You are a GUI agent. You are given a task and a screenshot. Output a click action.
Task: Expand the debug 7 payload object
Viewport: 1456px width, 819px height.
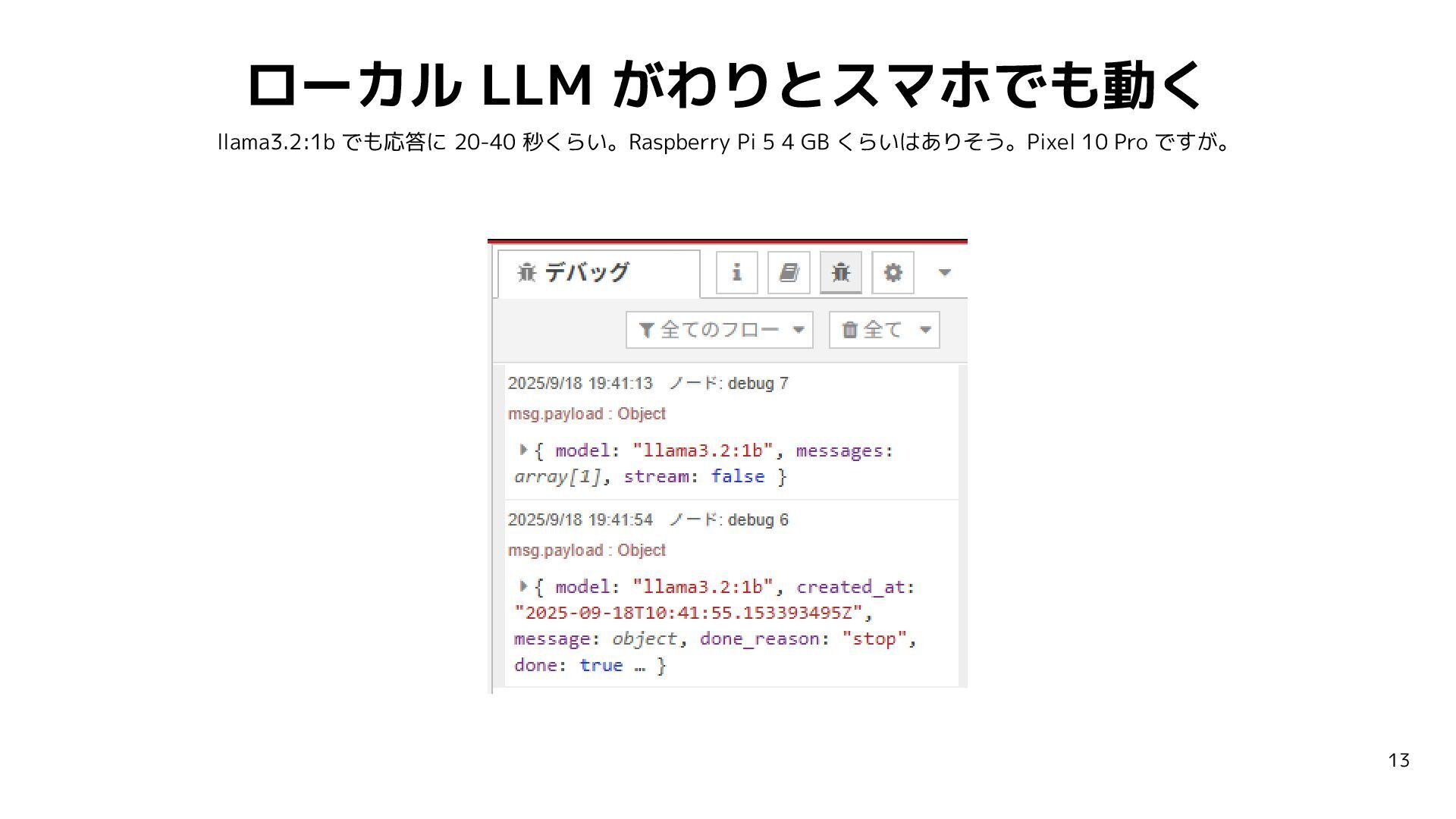pyautogui.click(x=523, y=450)
